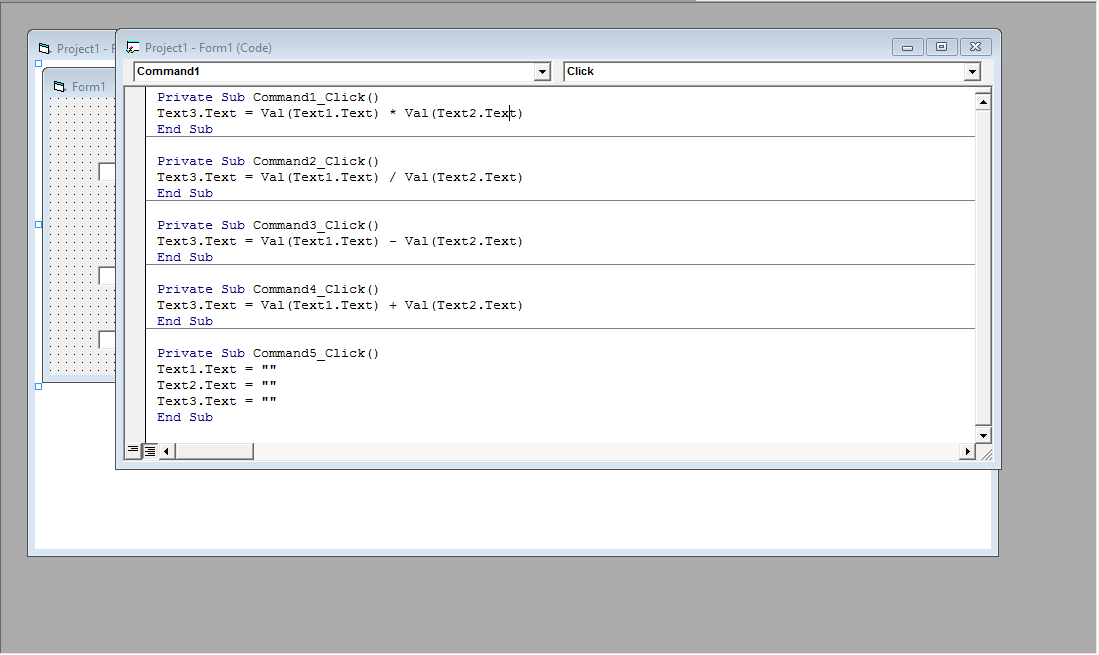Click 'Private Sub Command3_Click()' line

(268, 226)
